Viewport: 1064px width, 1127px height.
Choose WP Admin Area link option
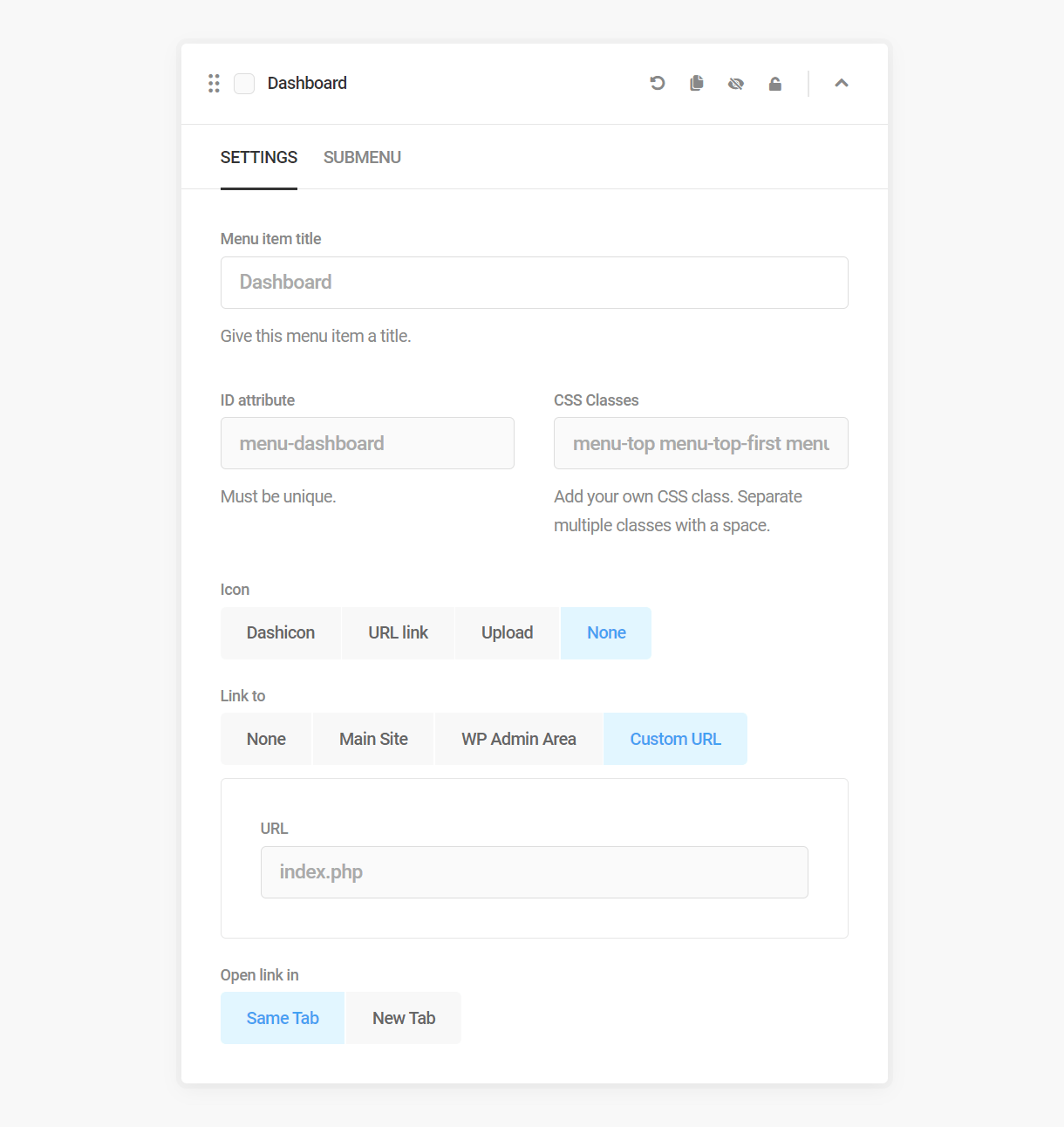[519, 739]
